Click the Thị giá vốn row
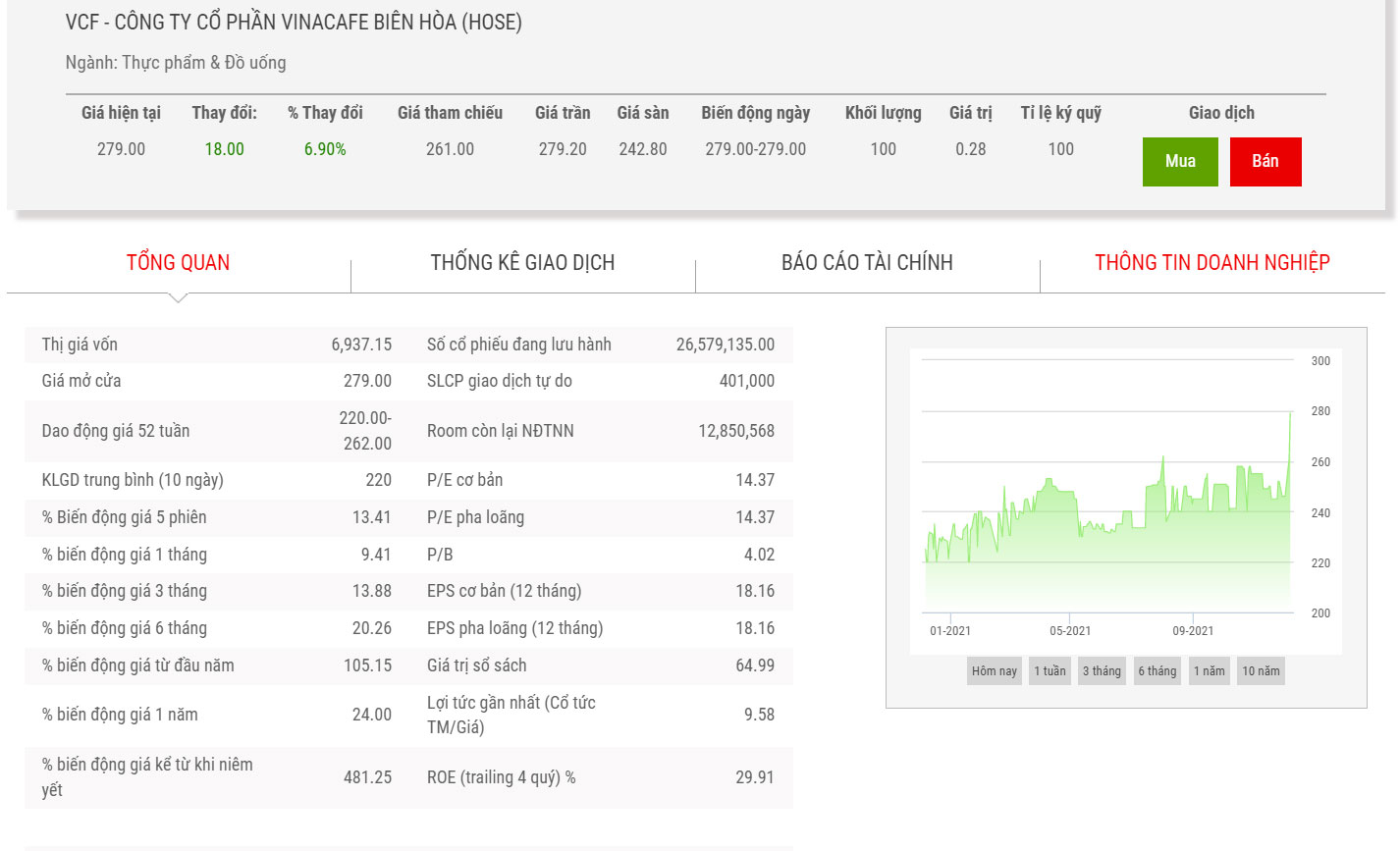Screen dimensions: 1400x851 216,345
